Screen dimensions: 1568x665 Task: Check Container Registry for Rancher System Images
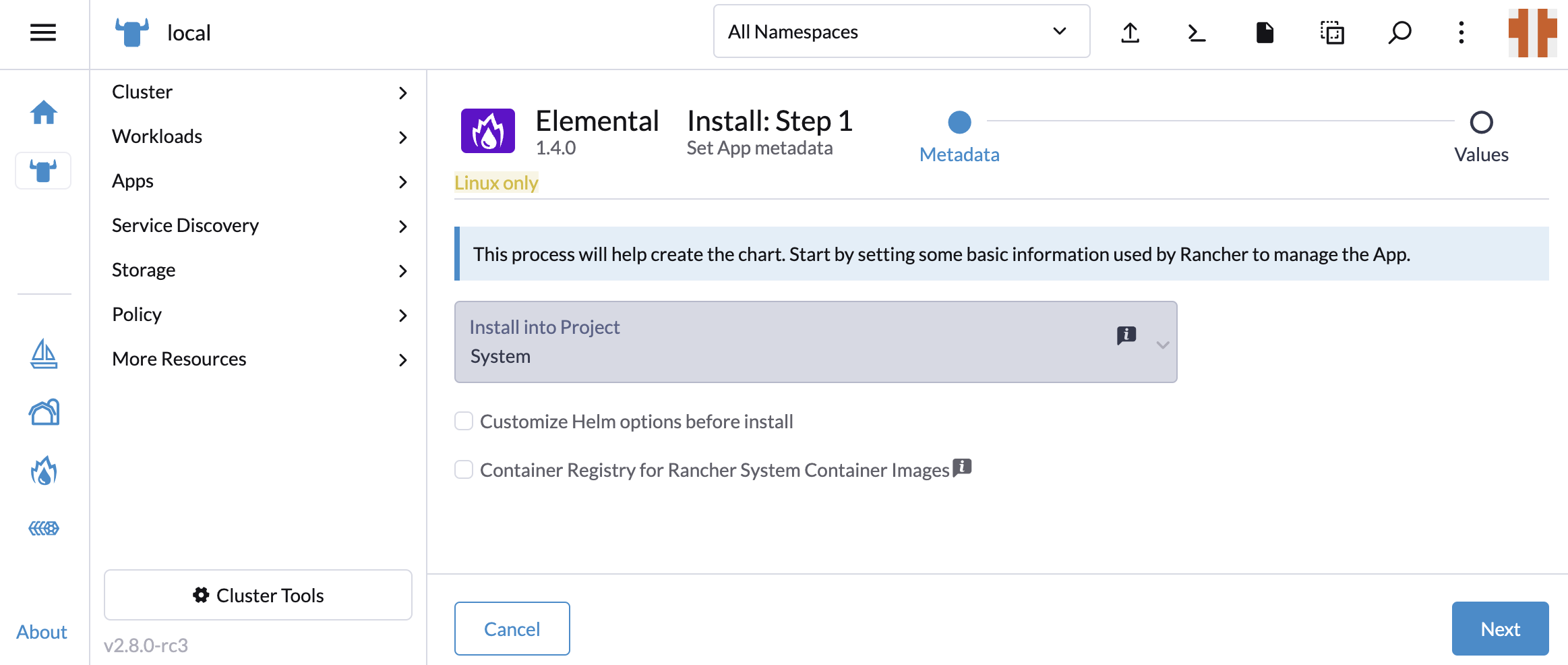pyautogui.click(x=464, y=469)
